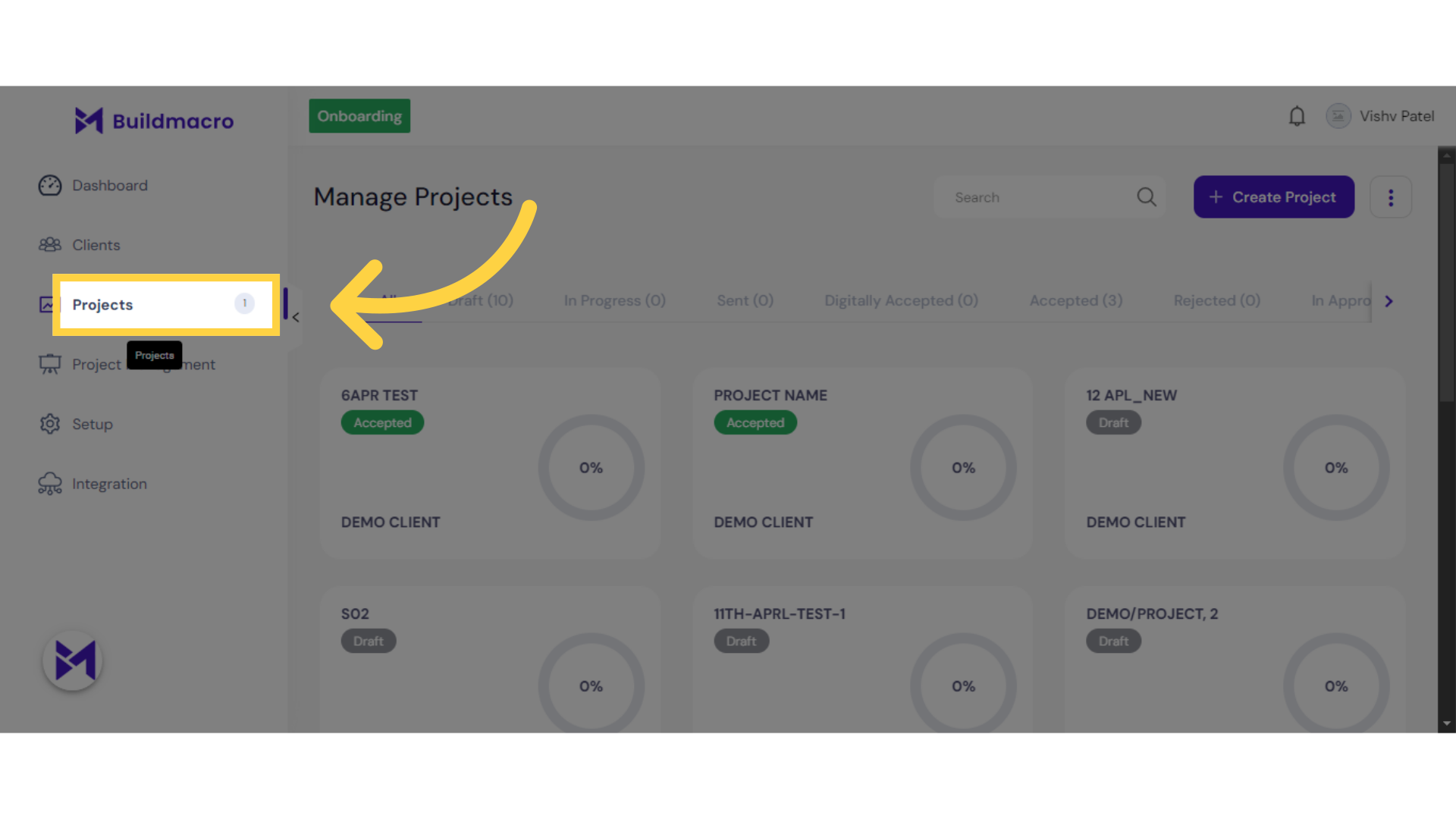Open the Clients section icon
The height and width of the screenshot is (819, 1456).
[x=49, y=244]
